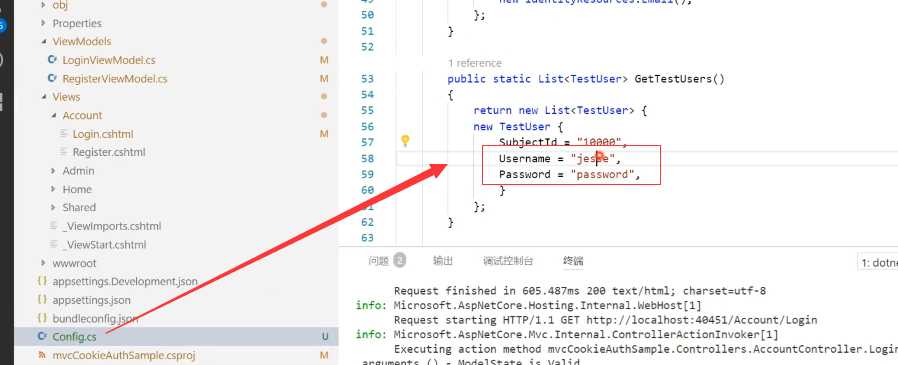Open appsettings.Development.json
898x365 pixels.
125,281
